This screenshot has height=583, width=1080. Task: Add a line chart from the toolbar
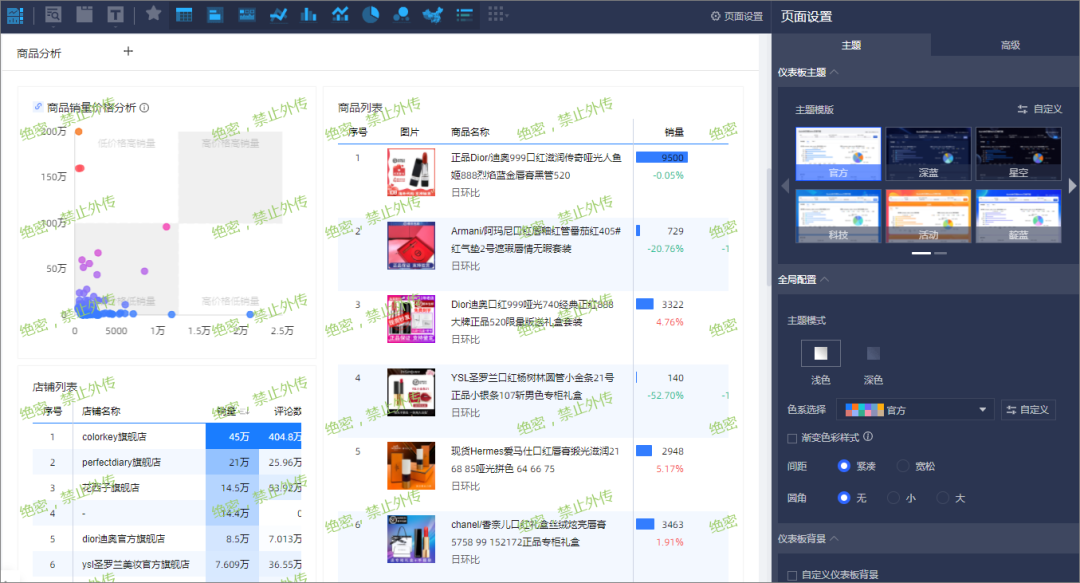point(278,14)
